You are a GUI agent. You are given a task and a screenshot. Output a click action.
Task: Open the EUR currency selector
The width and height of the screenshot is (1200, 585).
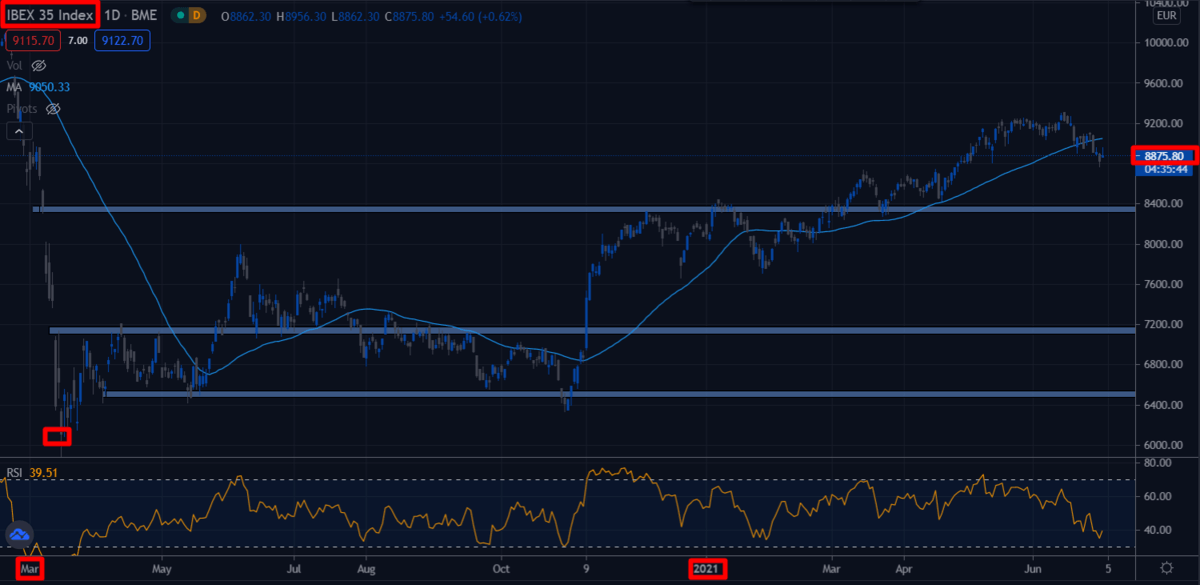coord(1166,16)
